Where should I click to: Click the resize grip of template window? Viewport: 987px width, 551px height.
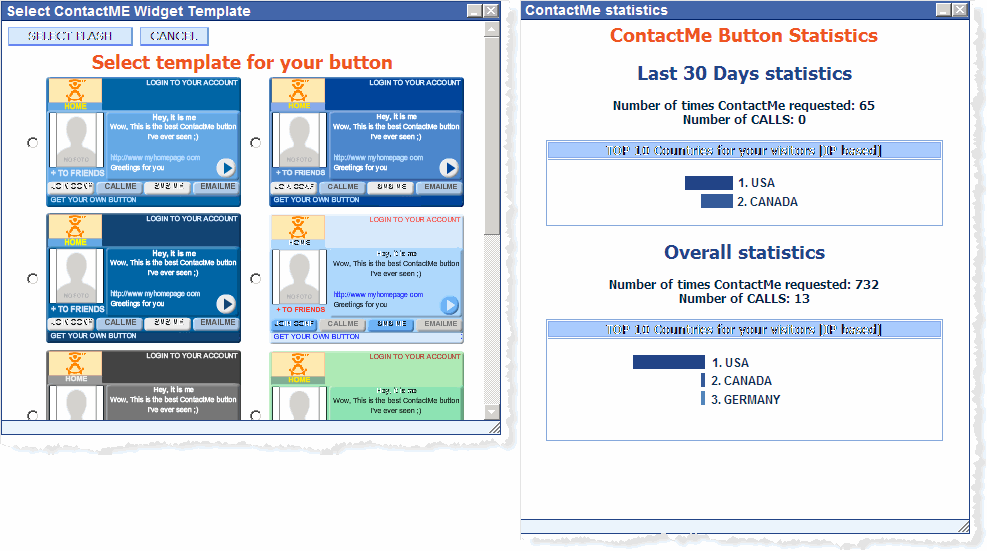[495, 428]
